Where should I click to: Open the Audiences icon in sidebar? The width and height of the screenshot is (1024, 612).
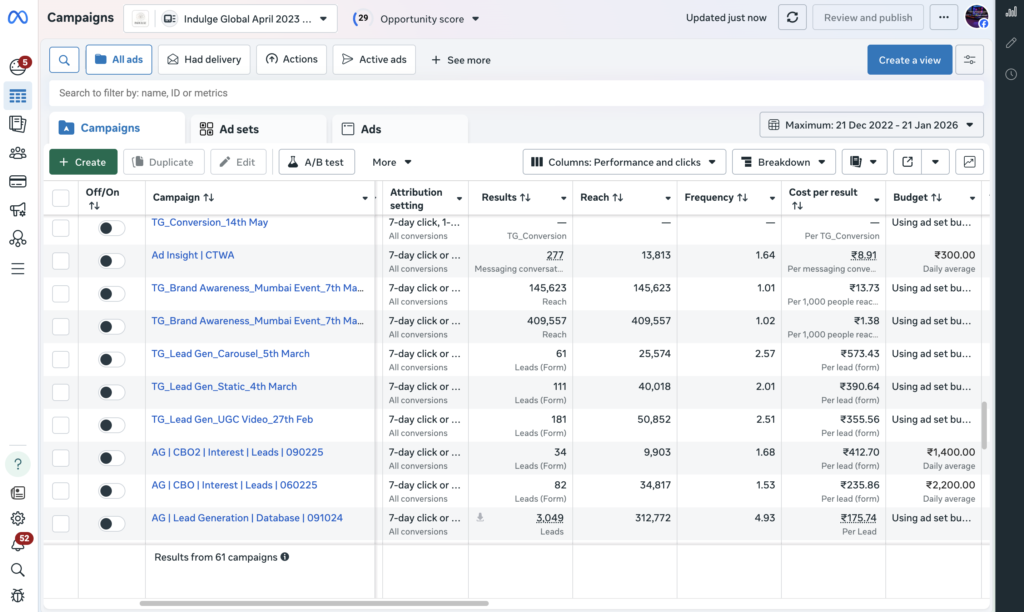[x=17, y=153]
